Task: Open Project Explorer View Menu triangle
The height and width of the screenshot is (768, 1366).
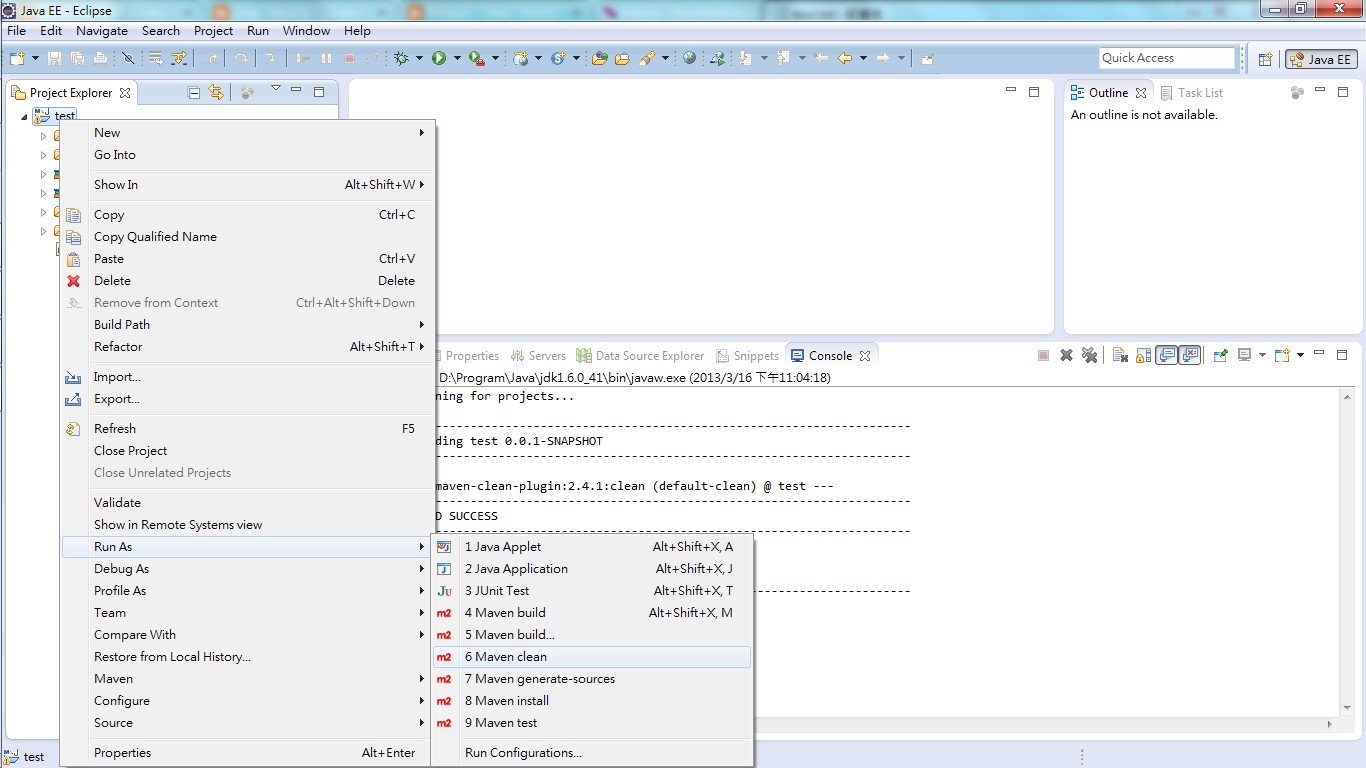Action: [x=276, y=88]
